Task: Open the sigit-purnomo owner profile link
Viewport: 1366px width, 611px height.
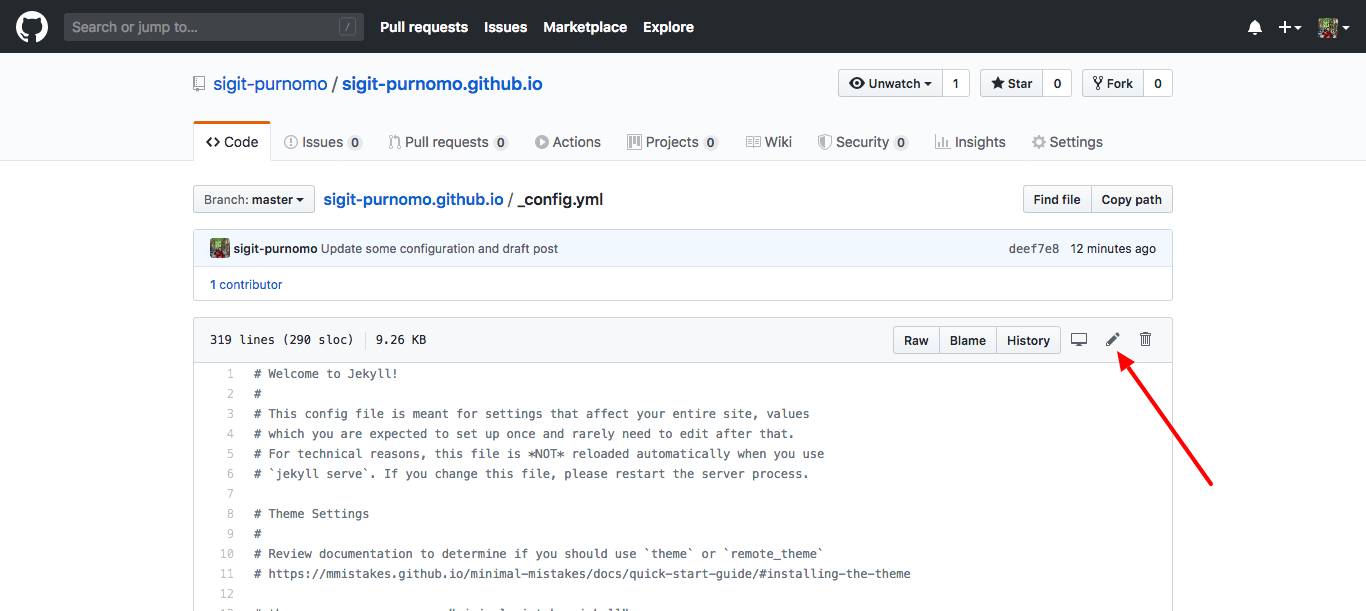Action: pos(270,84)
